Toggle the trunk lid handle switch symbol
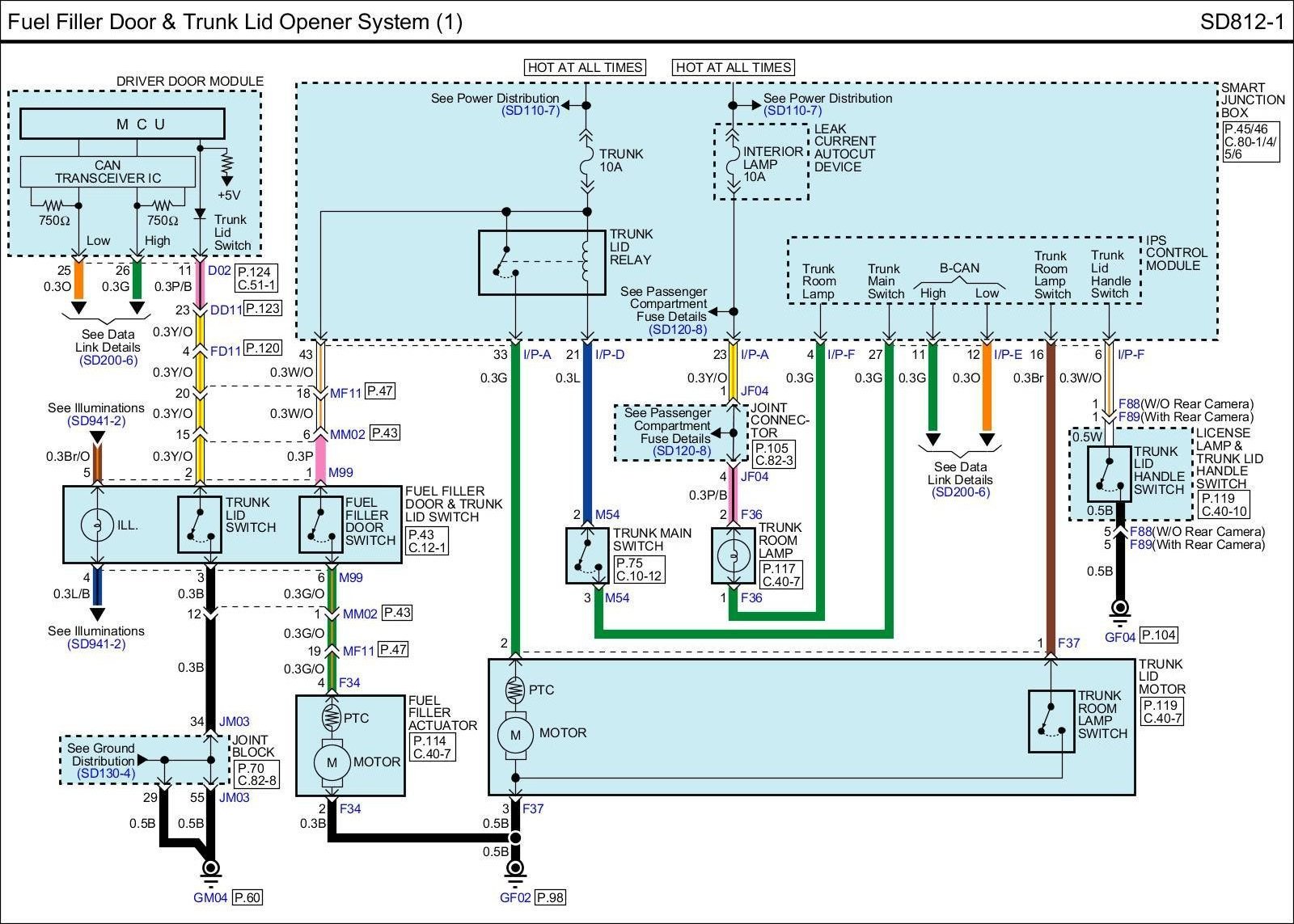The image size is (1294, 924). 1109,475
